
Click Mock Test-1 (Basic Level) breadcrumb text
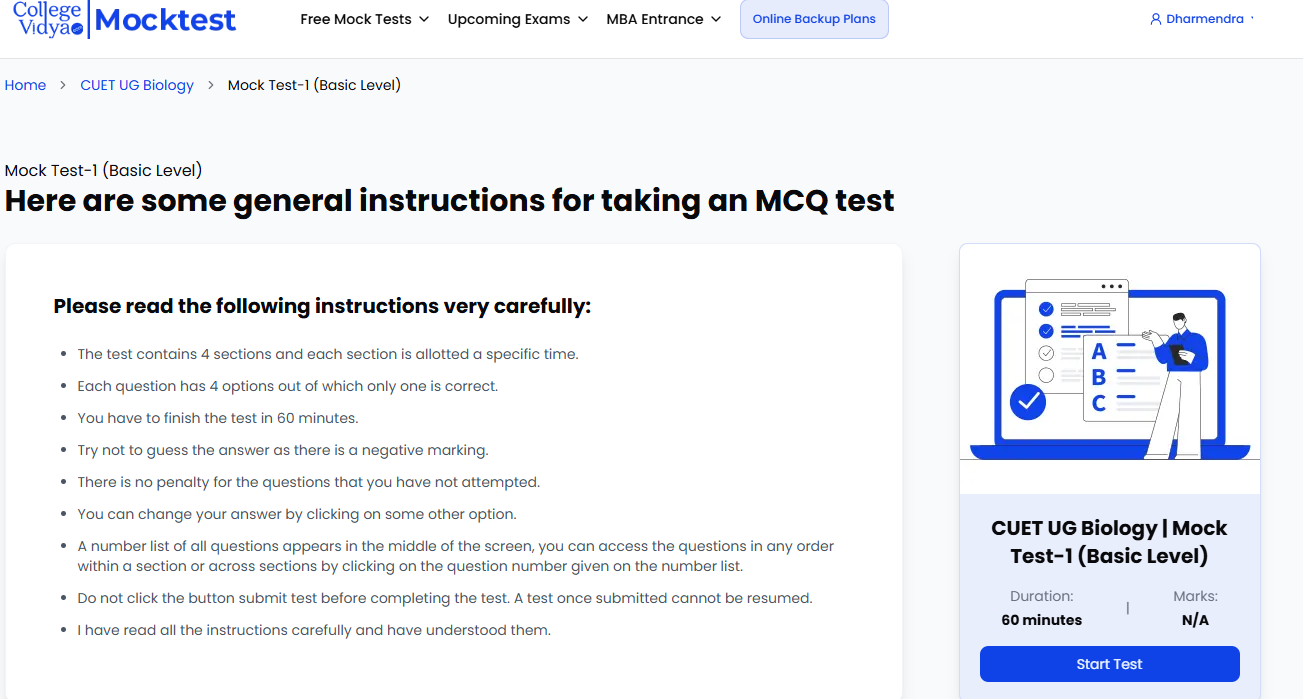314,85
